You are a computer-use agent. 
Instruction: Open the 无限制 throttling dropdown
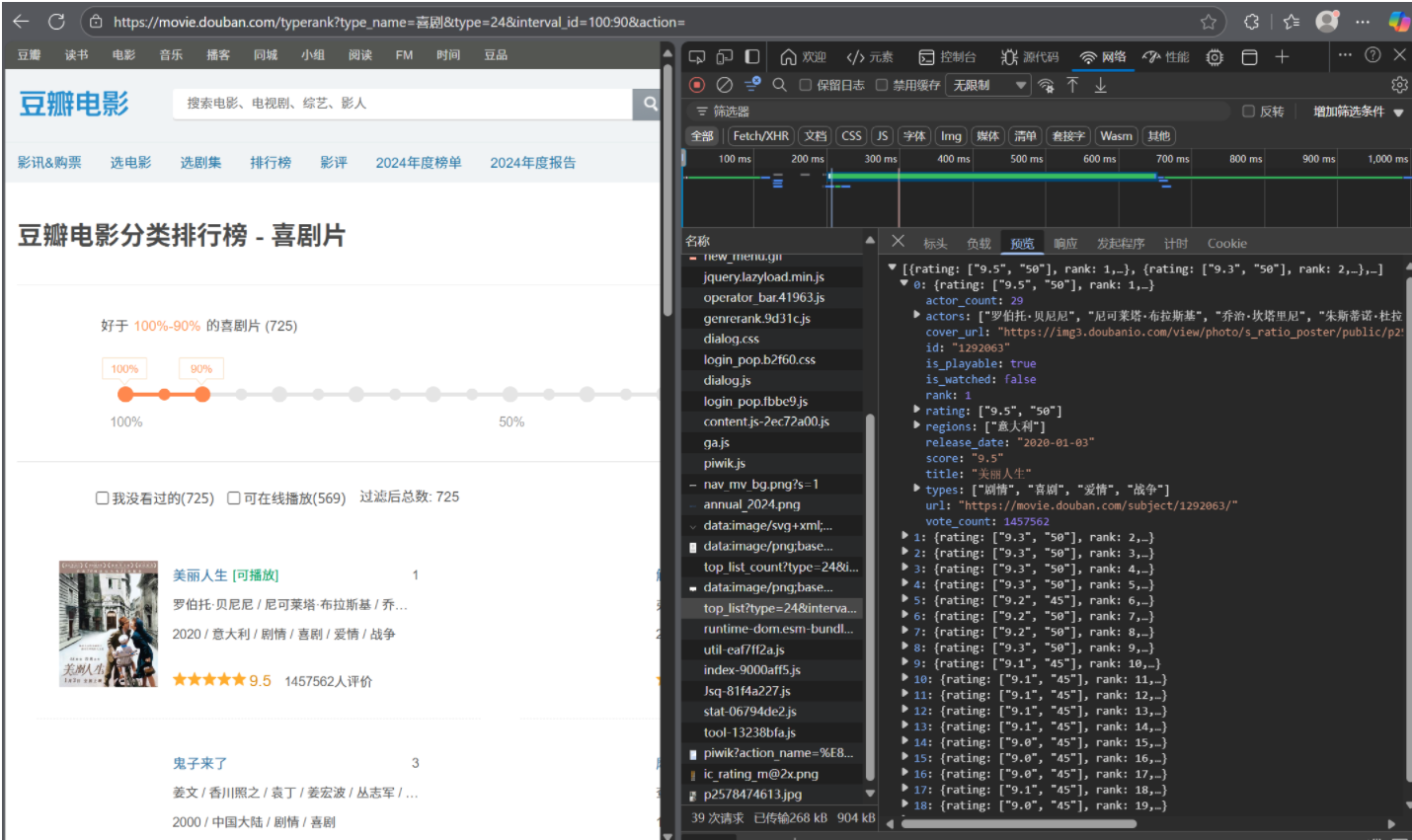pos(988,86)
